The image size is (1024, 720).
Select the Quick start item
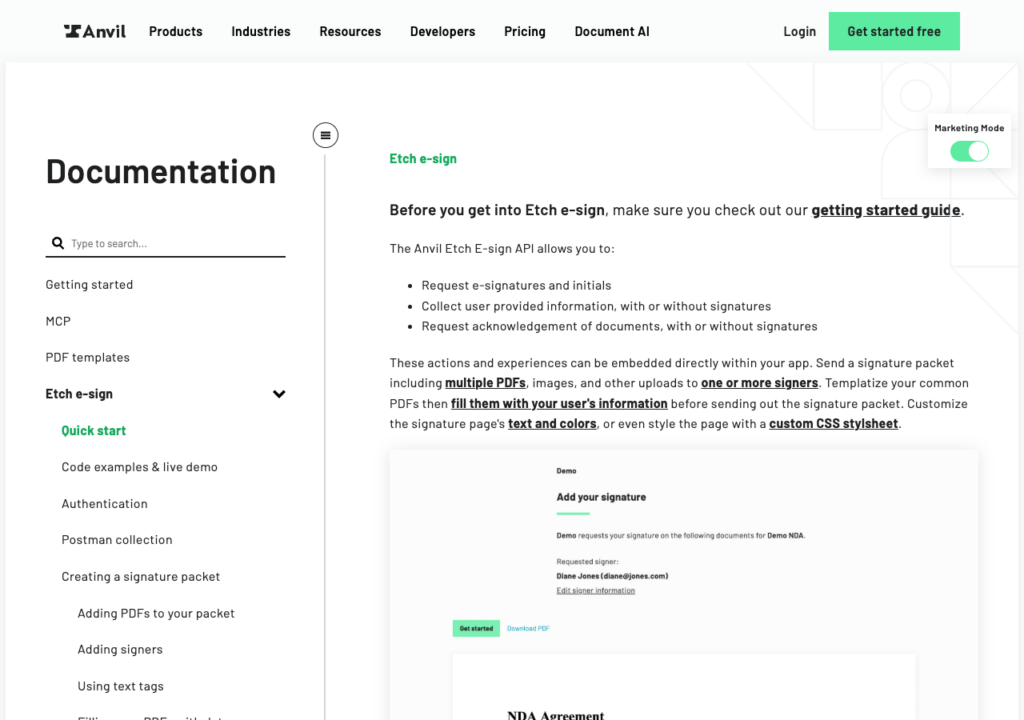(x=93, y=431)
